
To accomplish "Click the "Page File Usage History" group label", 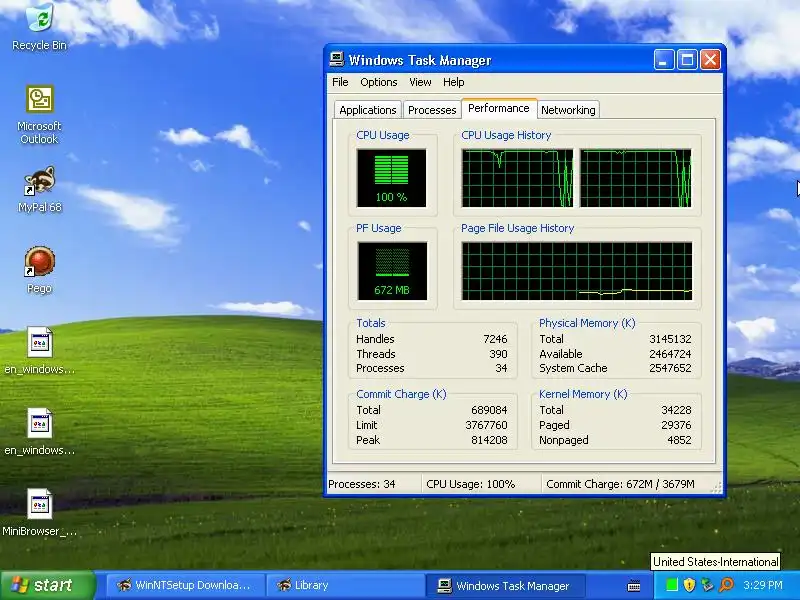I will pos(517,228).
